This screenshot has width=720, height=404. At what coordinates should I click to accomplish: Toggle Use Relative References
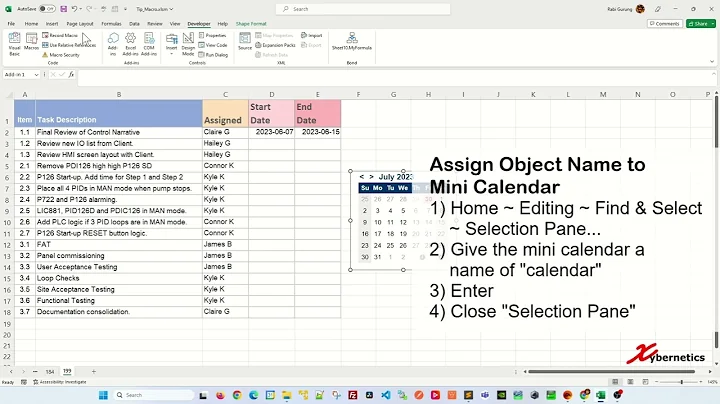[69, 45]
